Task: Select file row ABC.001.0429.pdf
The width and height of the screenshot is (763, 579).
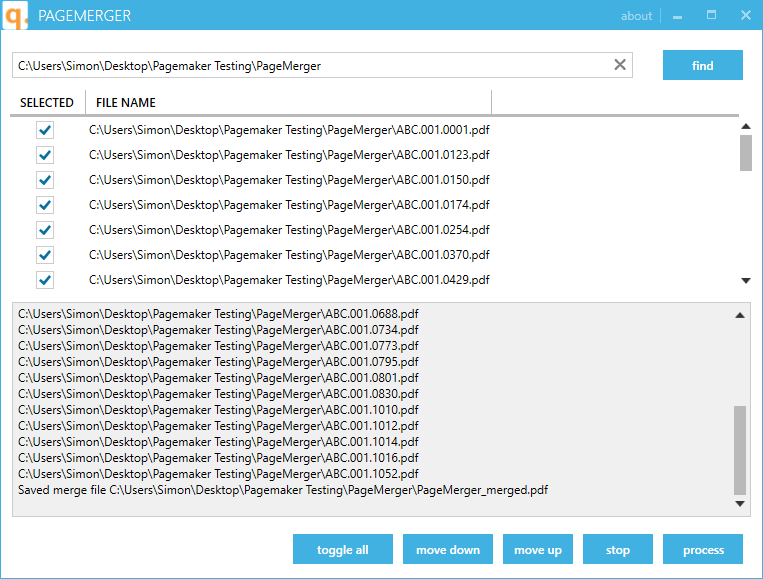Action: tap(289, 280)
